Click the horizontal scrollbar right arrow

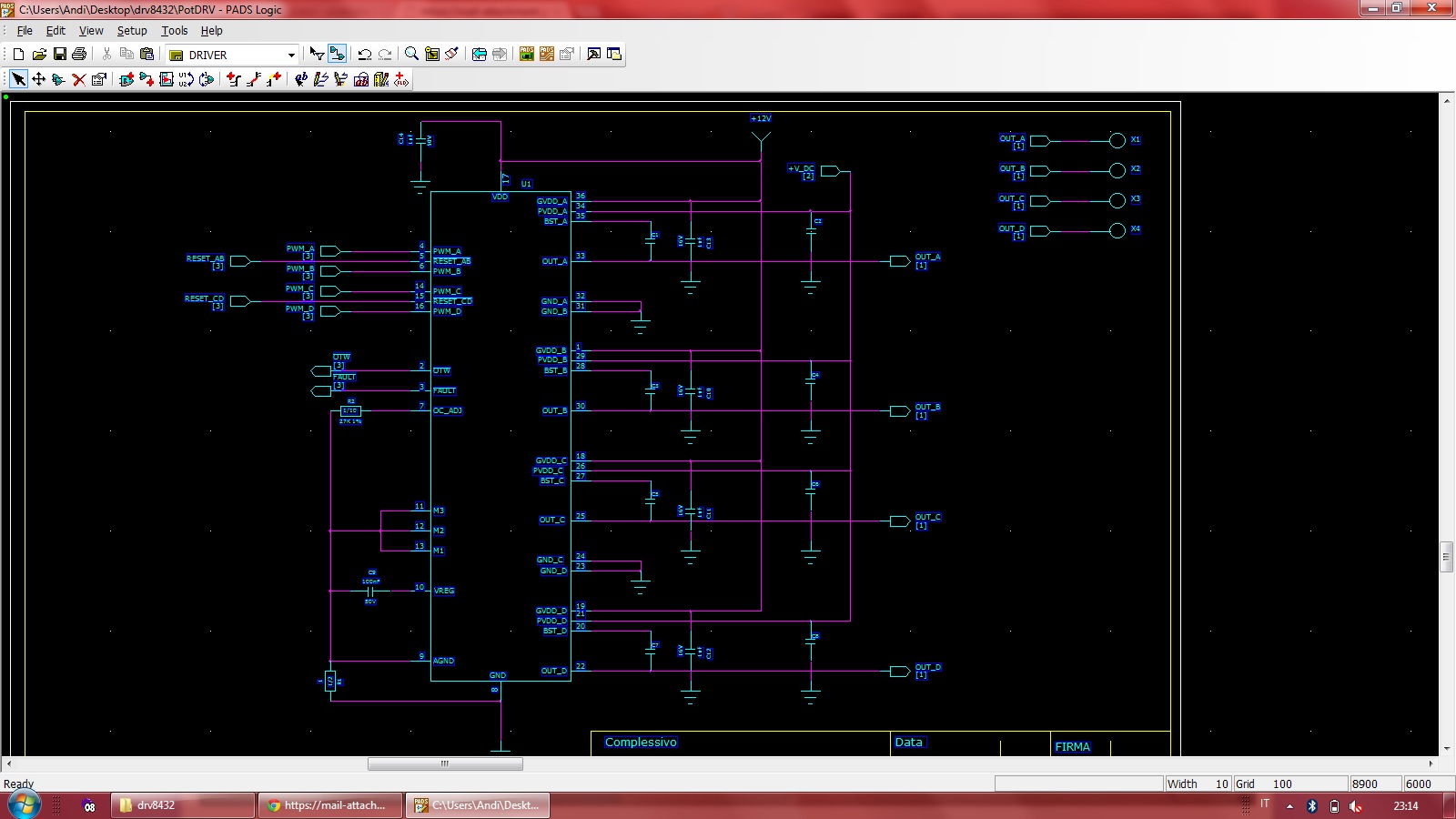coord(1431,763)
